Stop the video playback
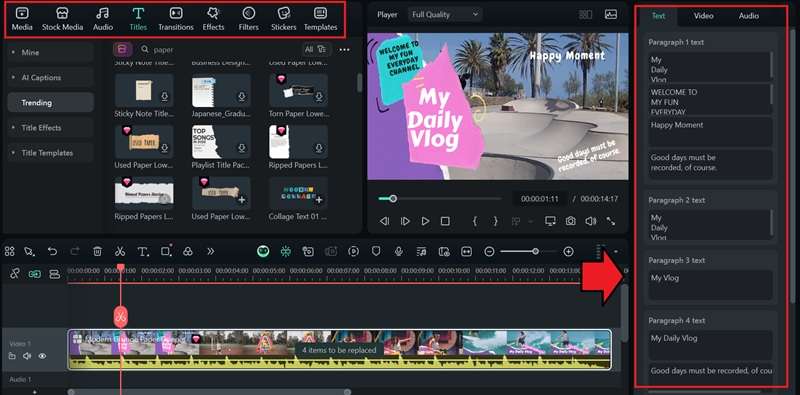The width and height of the screenshot is (800, 395). (x=445, y=221)
